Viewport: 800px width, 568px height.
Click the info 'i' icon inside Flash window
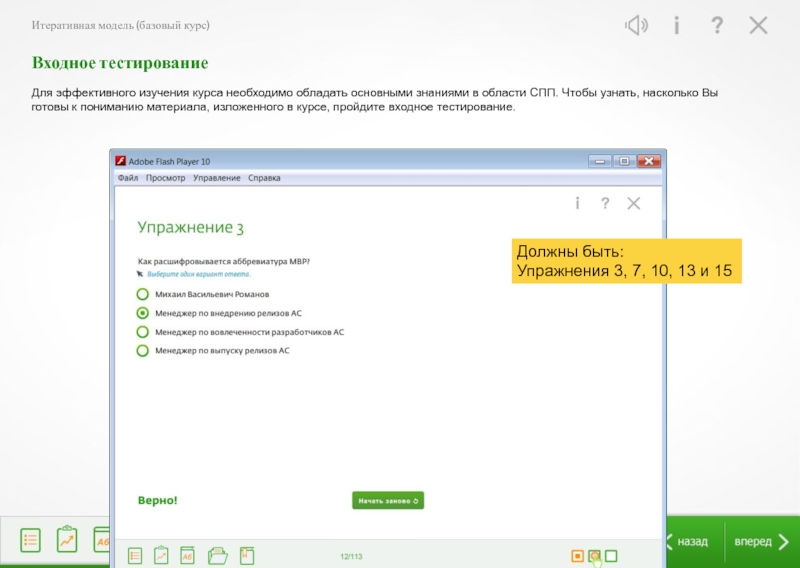point(577,203)
